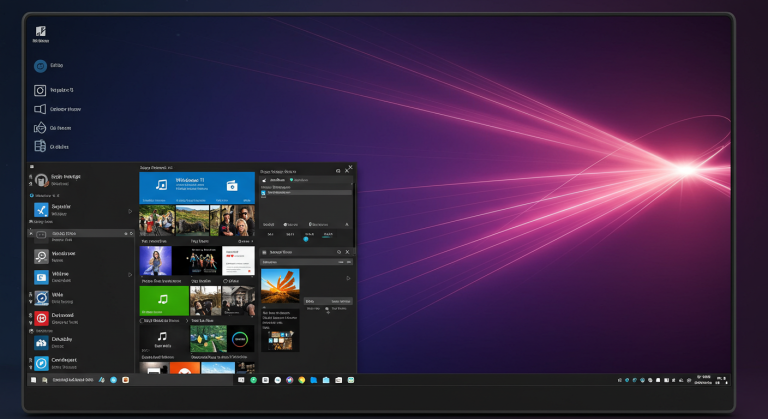Open the Start button on the taskbar
Image resolution: width=768 pixels, height=419 pixels.
click(33, 380)
